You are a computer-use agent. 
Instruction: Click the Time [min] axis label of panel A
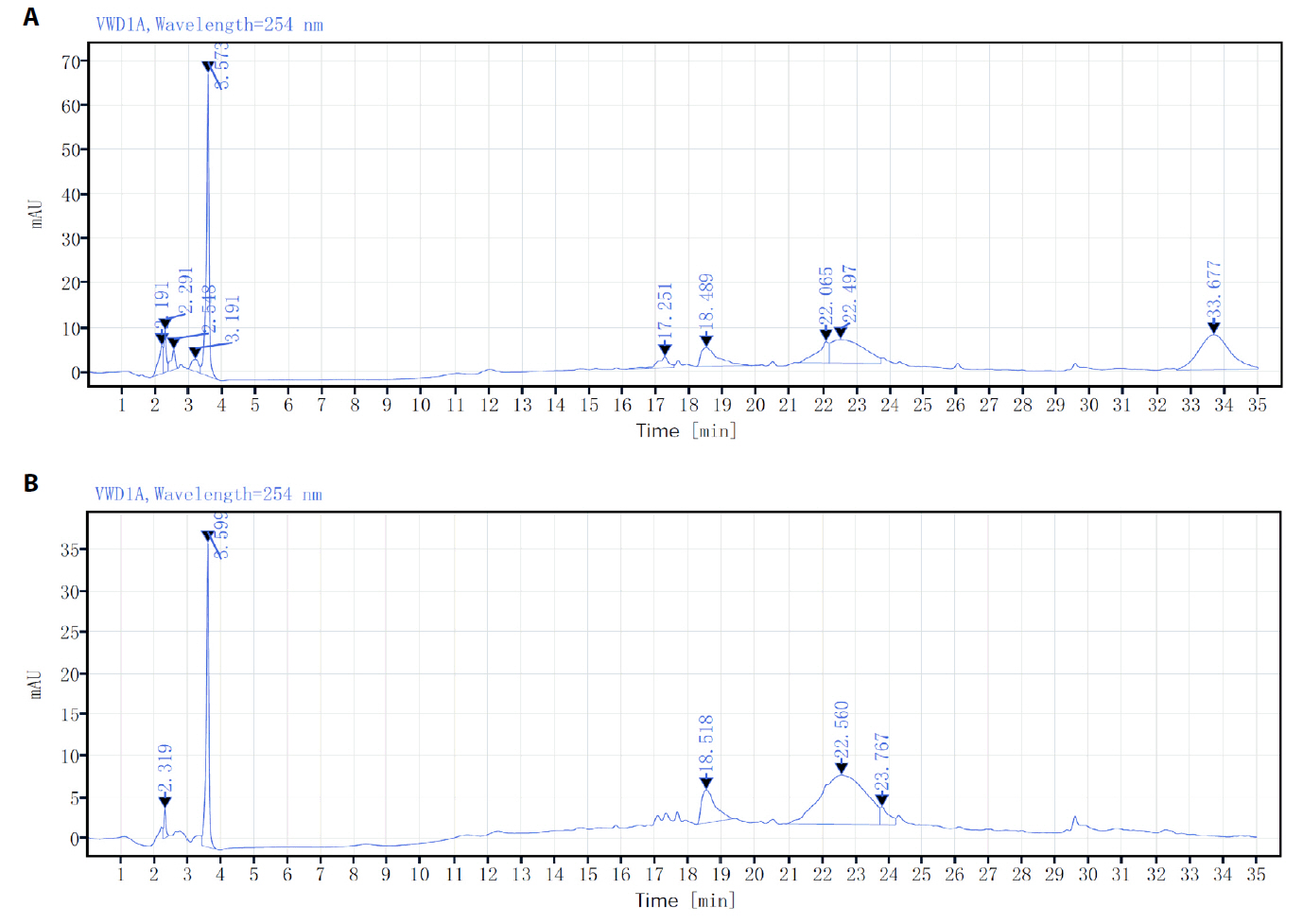coord(687,430)
